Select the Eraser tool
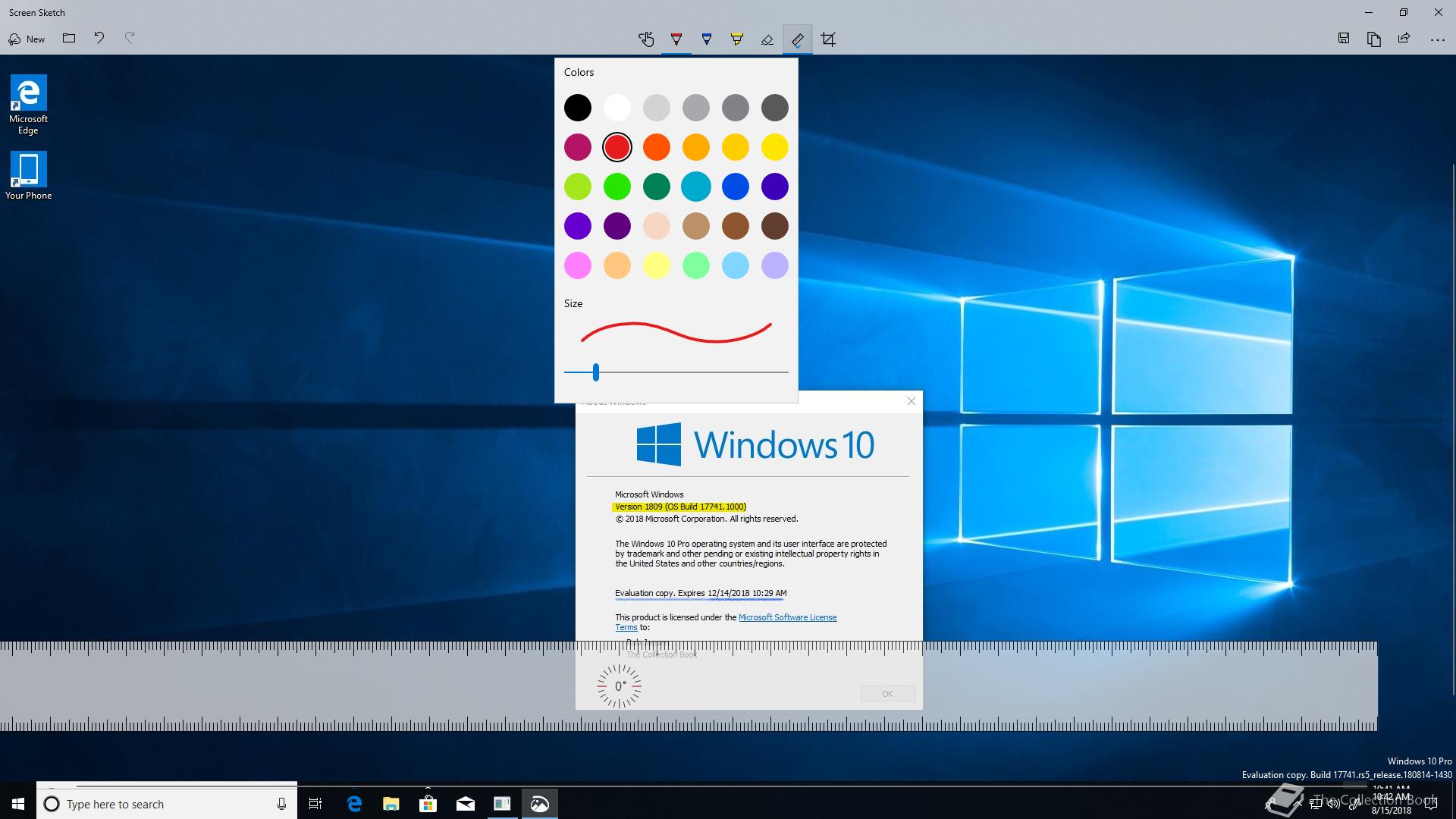The height and width of the screenshot is (819, 1456). pyautogui.click(x=767, y=39)
